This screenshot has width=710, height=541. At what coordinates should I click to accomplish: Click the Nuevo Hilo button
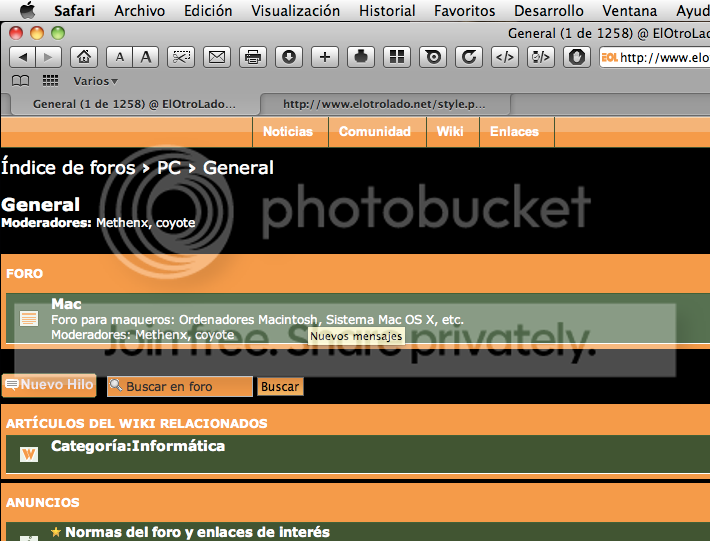[49, 385]
